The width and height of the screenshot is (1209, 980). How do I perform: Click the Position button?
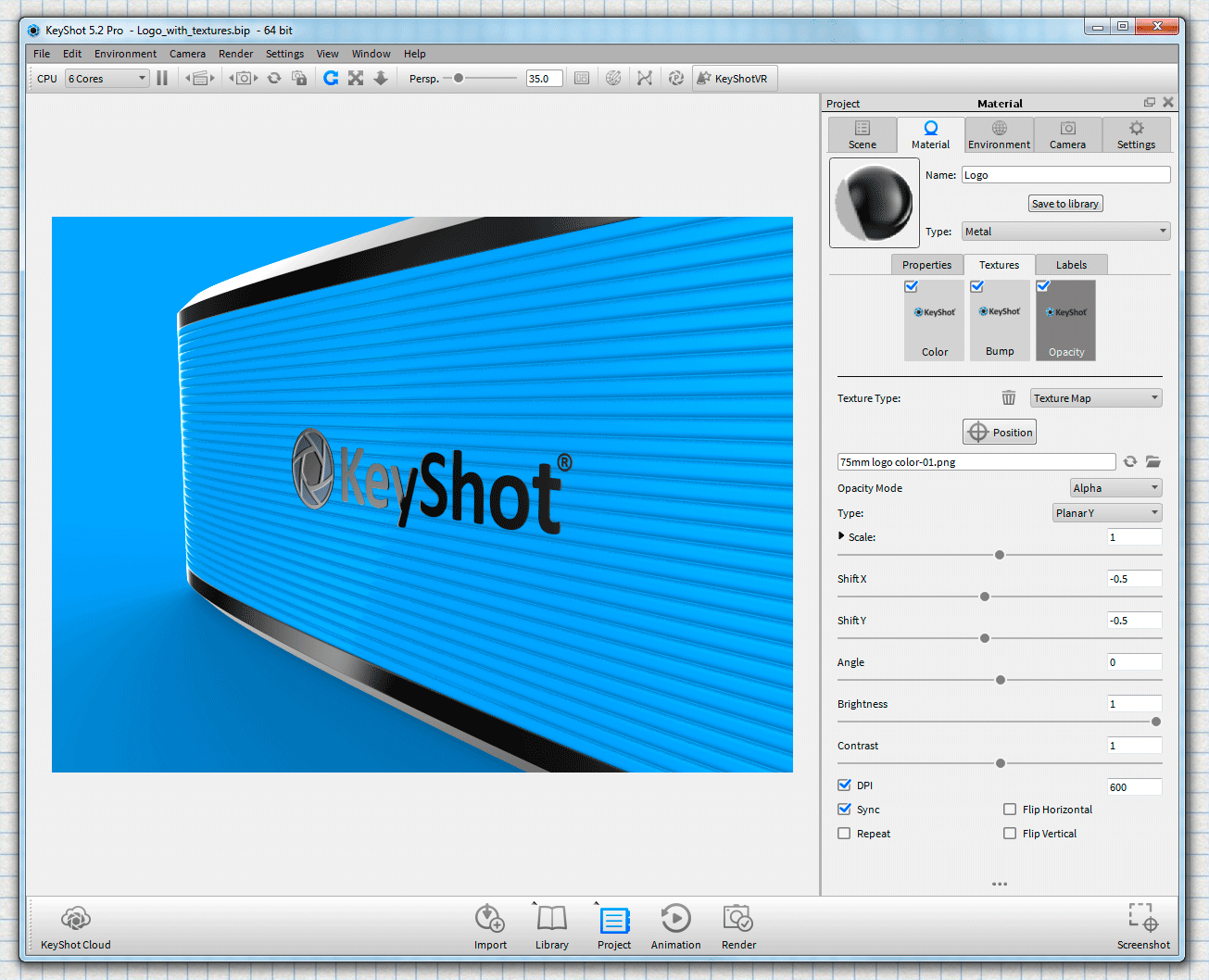coord(1000,433)
